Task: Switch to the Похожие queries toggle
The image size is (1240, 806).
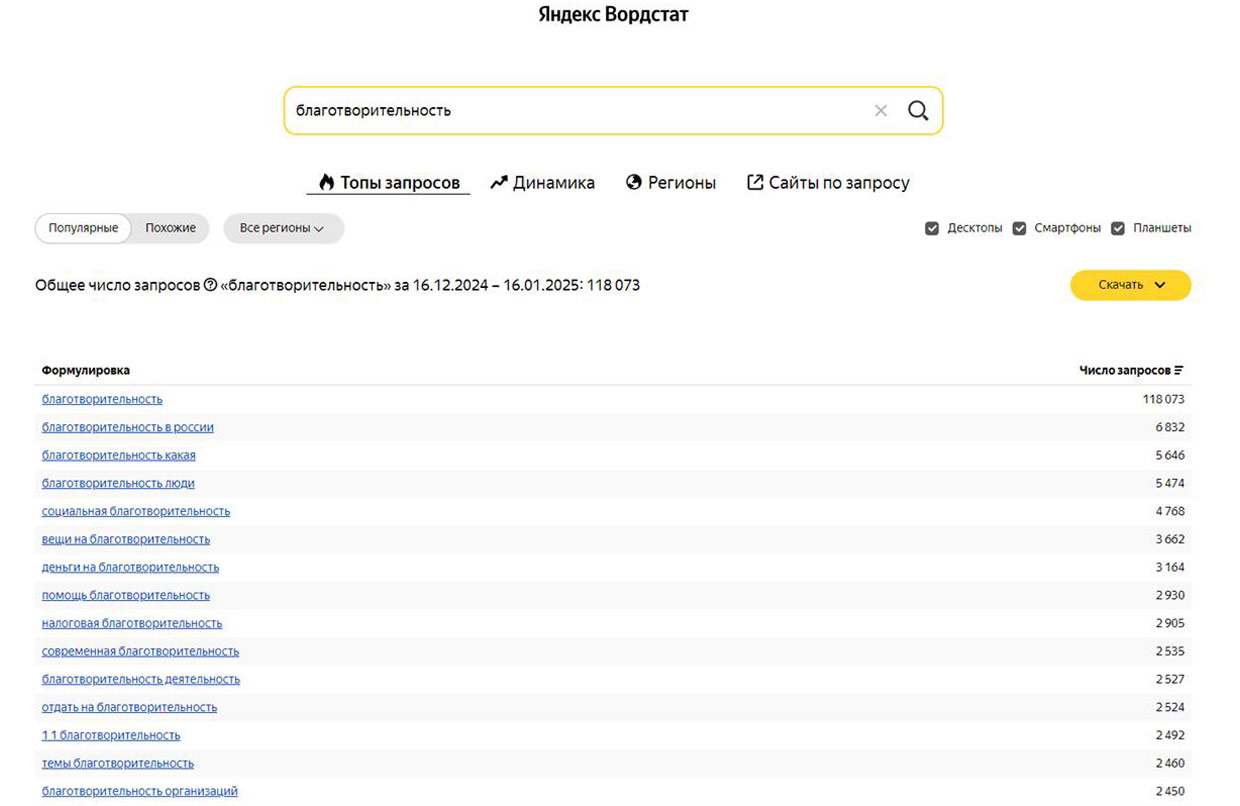Action: click(170, 228)
